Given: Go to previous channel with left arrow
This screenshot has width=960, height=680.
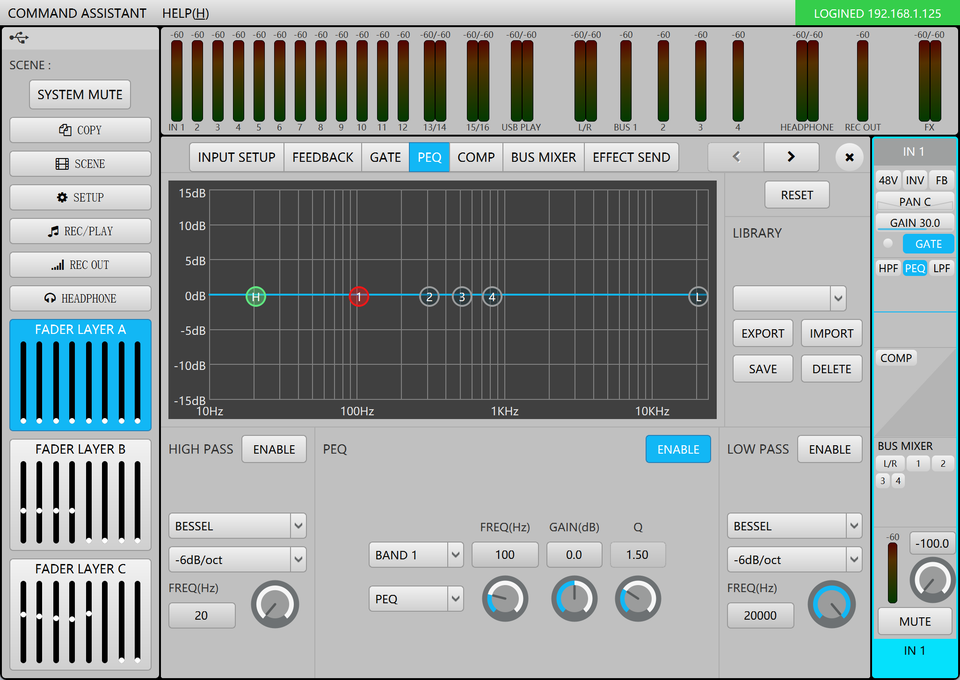Looking at the screenshot, I should click(735, 157).
